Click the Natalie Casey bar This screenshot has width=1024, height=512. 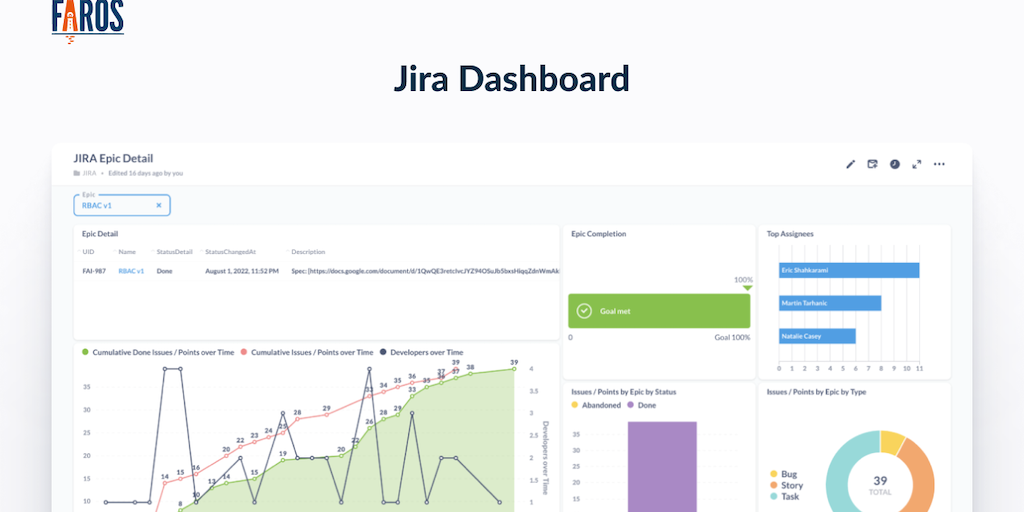point(817,336)
